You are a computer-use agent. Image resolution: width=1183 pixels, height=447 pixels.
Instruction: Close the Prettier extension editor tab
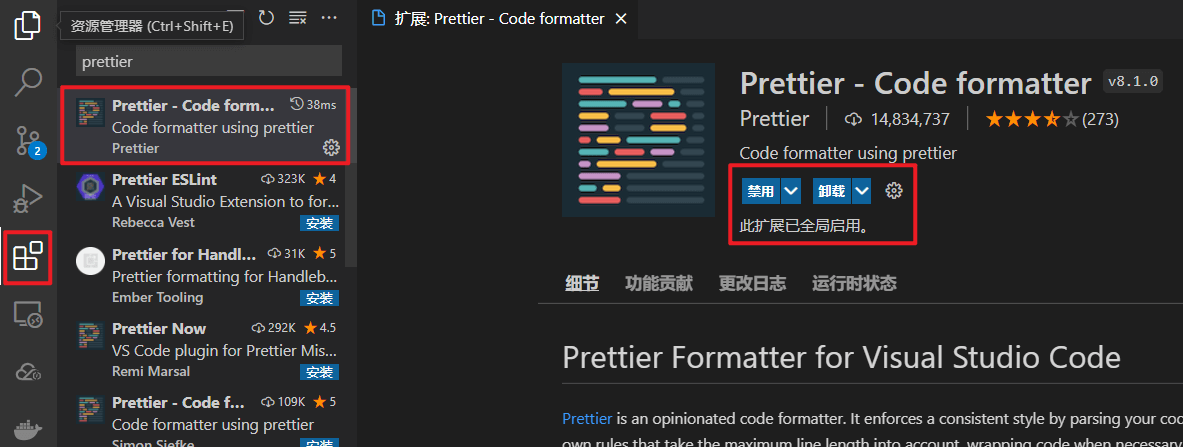point(621,19)
